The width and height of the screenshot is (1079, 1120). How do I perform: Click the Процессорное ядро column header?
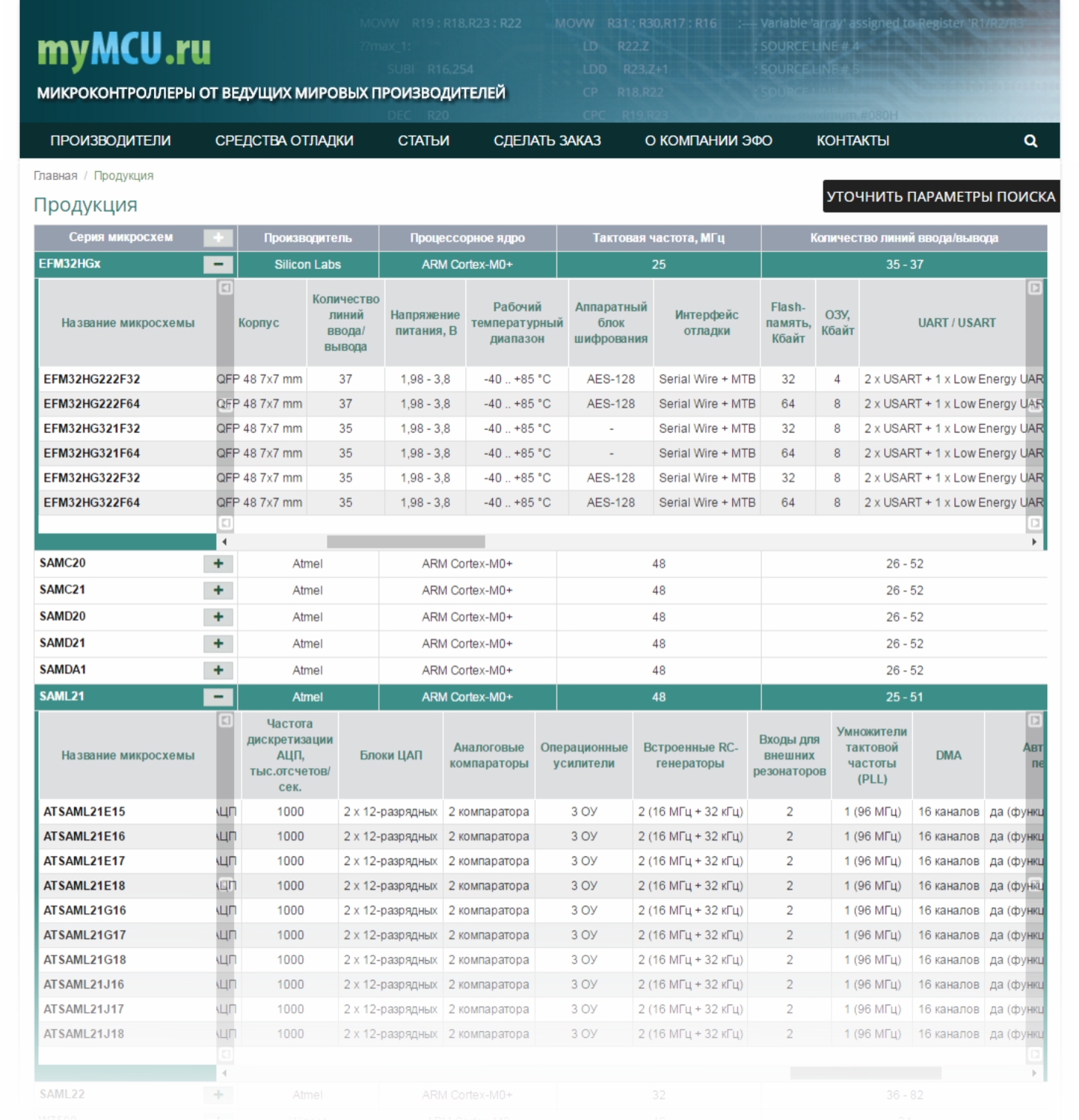pyautogui.click(x=468, y=238)
